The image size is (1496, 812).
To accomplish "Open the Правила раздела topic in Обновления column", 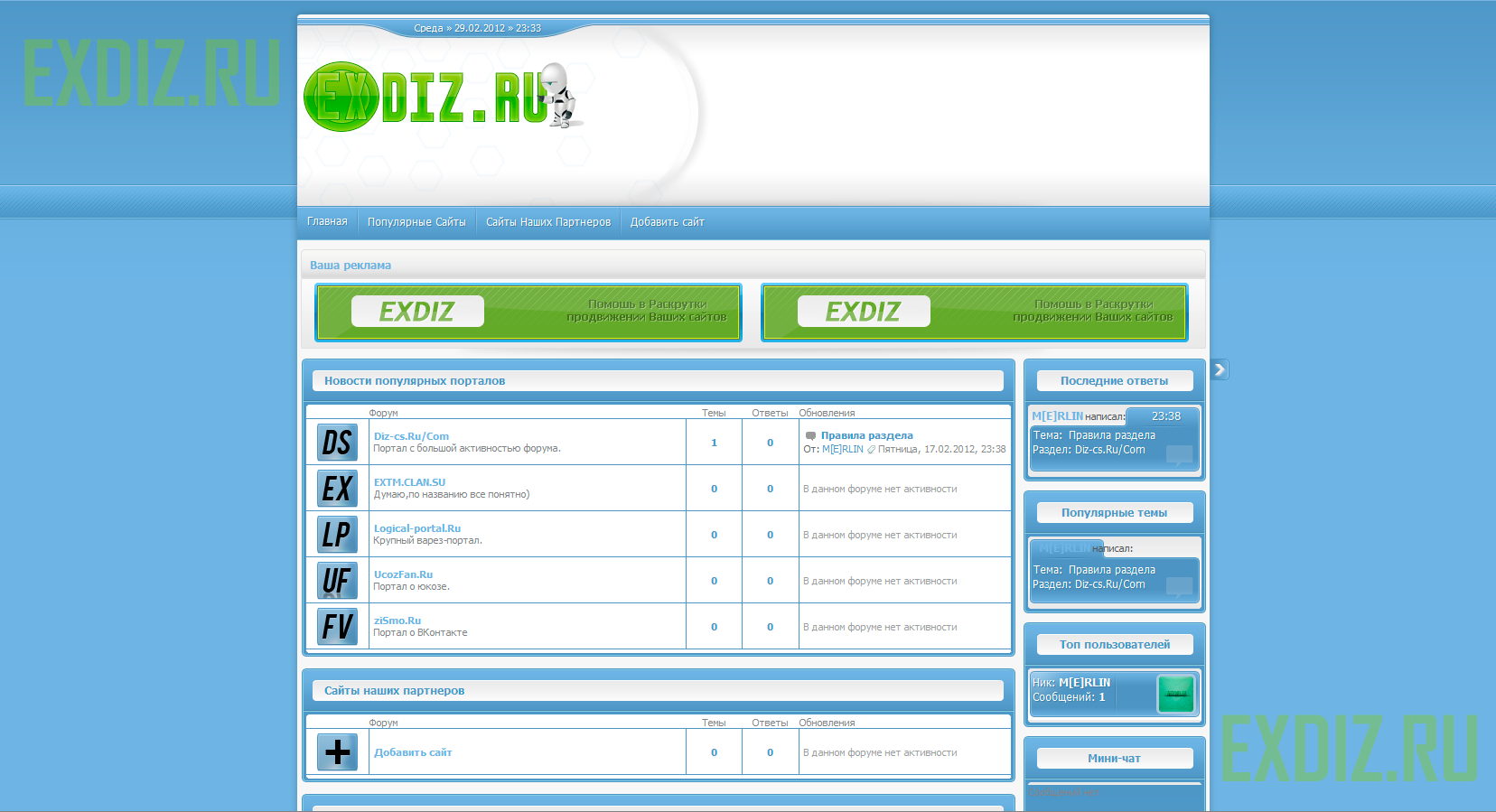I will 867,435.
